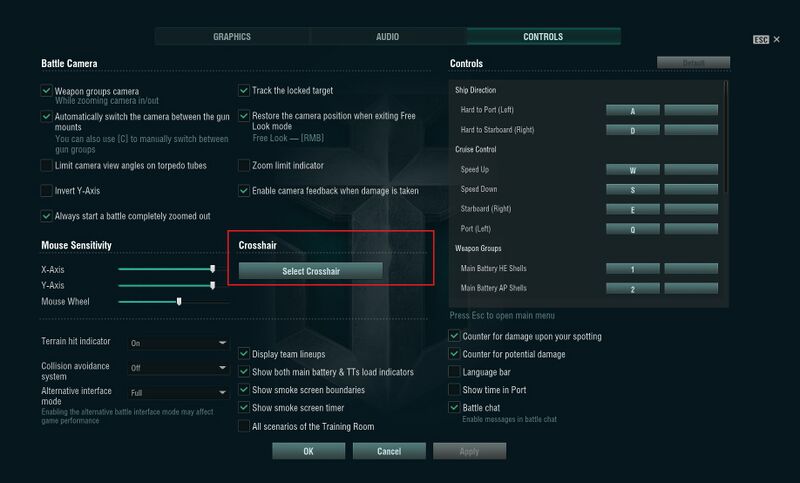This screenshot has height=483, width=800.
Task: Enable Language bar checkbox
Action: (454, 372)
